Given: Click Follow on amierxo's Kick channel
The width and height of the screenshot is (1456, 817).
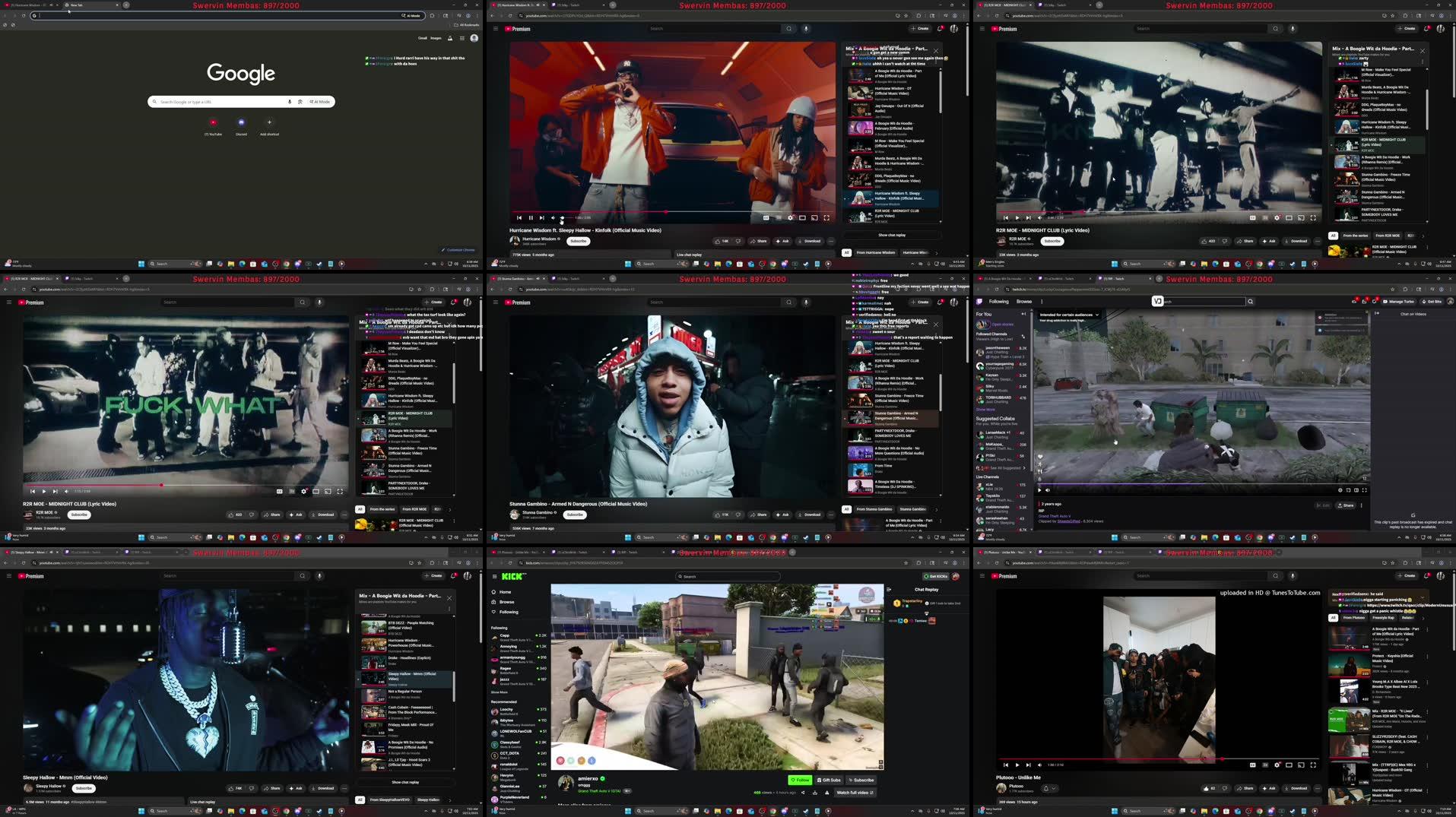Looking at the screenshot, I should point(799,780).
